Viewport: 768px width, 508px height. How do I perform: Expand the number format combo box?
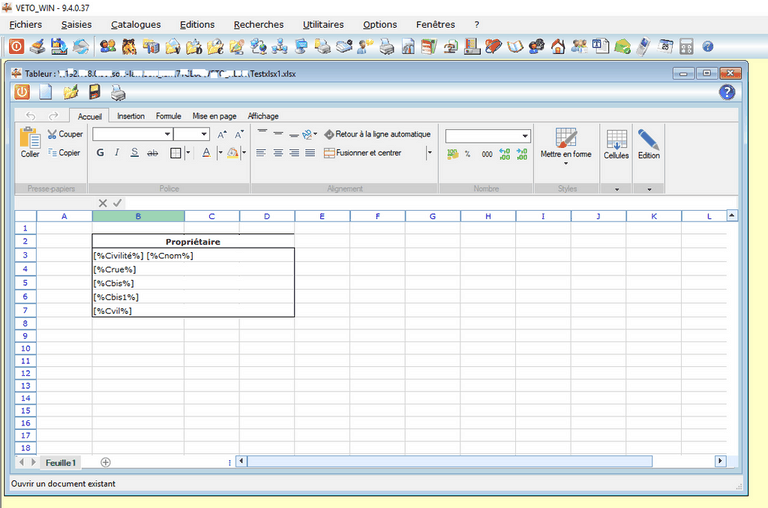click(x=525, y=136)
